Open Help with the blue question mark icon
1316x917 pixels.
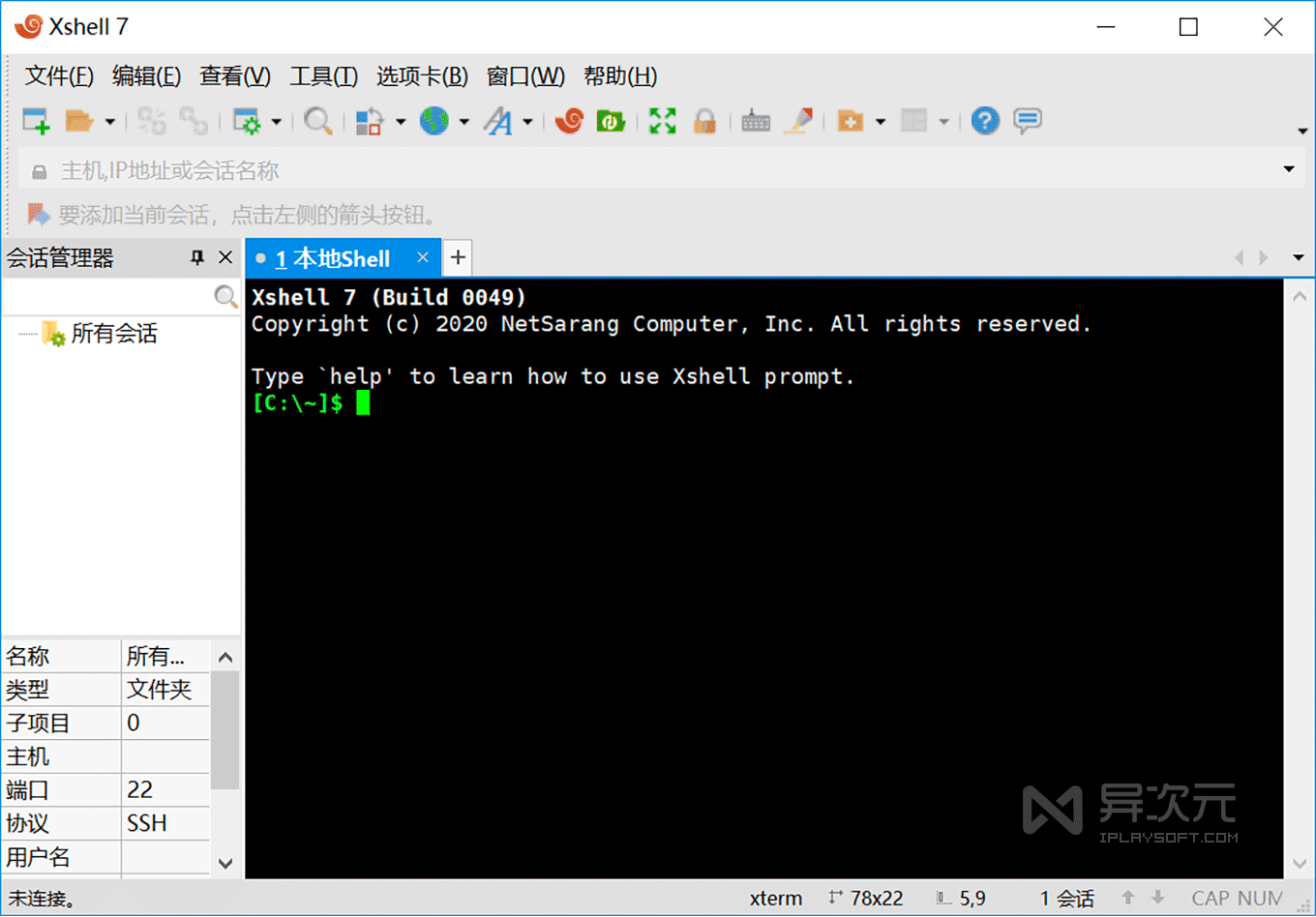click(985, 120)
